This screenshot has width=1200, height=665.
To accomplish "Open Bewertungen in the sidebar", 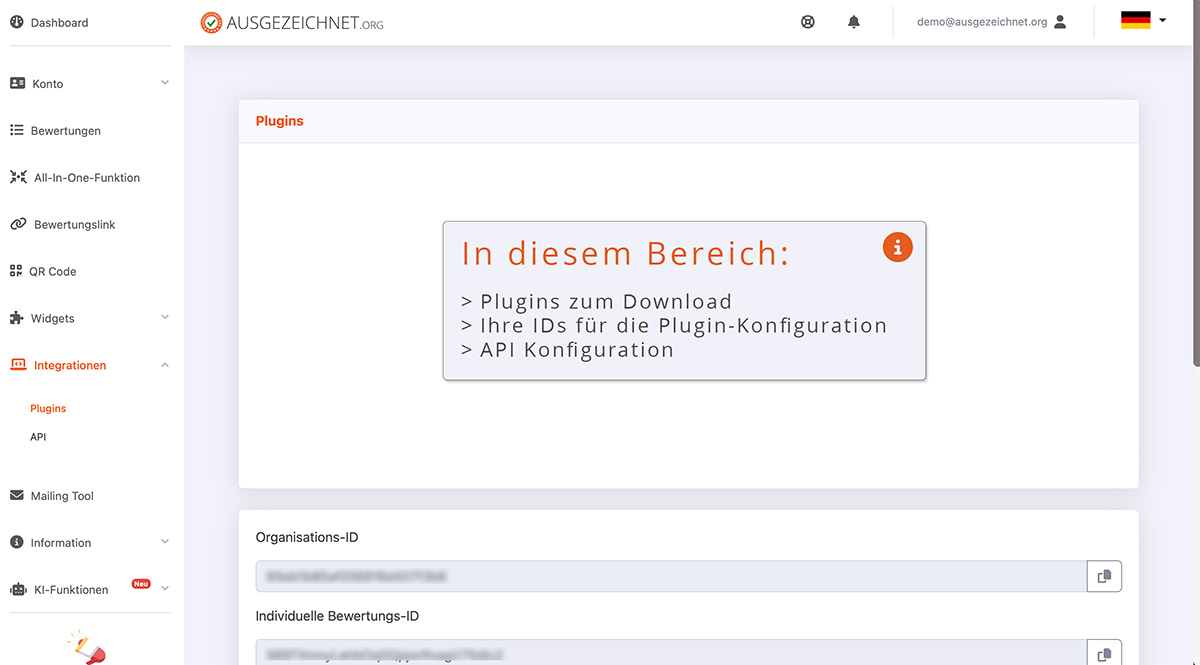I will pyautogui.click(x=65, y=131).
